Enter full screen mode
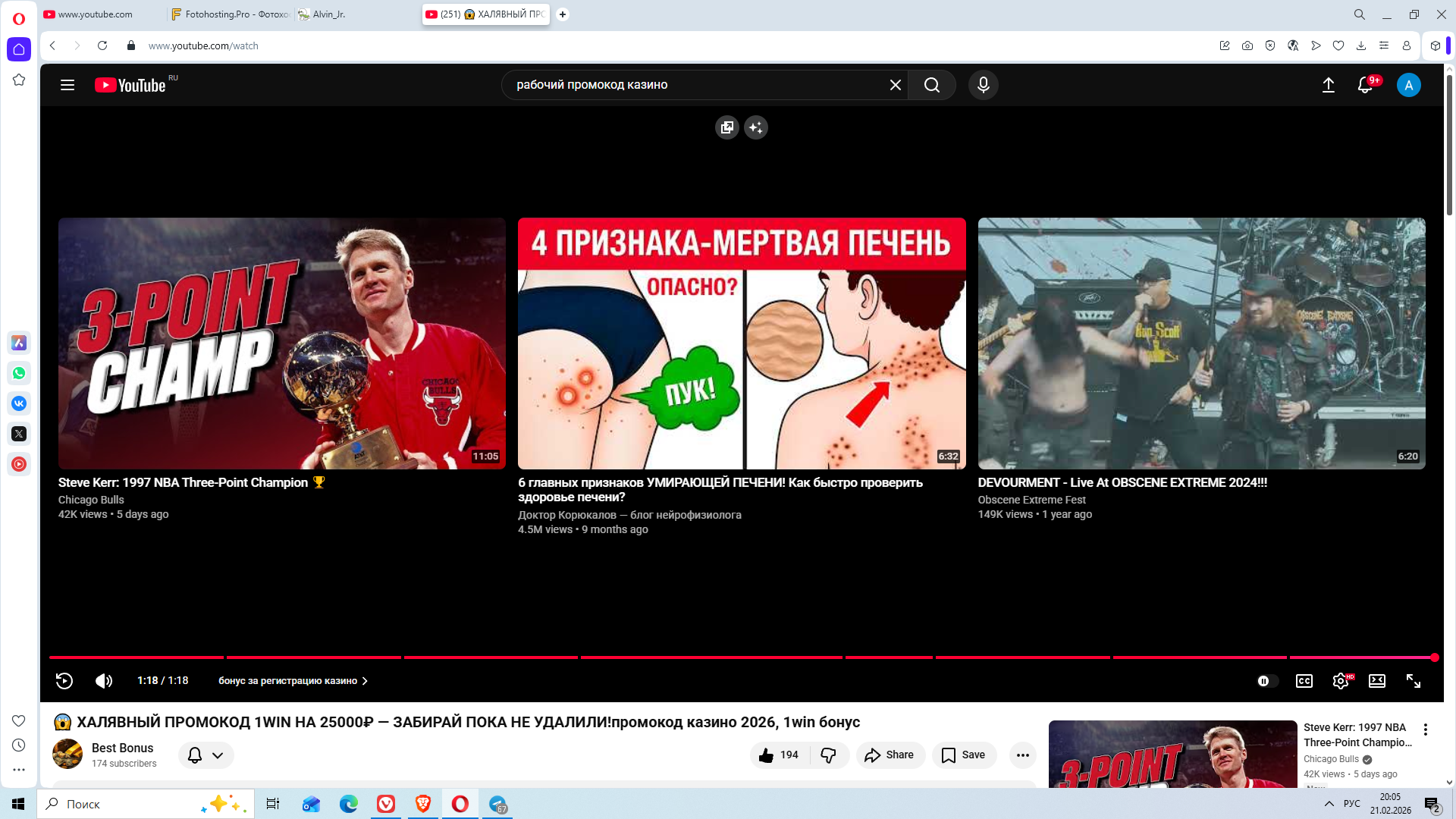Screen dimensions: 1456x819 (1414, 681)
